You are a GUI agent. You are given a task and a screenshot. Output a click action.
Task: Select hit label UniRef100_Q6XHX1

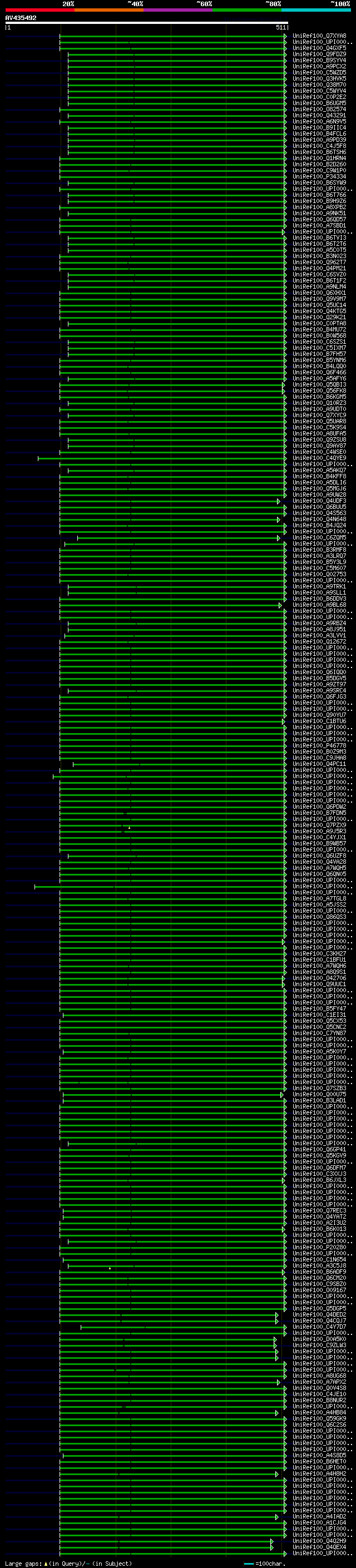click(x=319, y=293)
